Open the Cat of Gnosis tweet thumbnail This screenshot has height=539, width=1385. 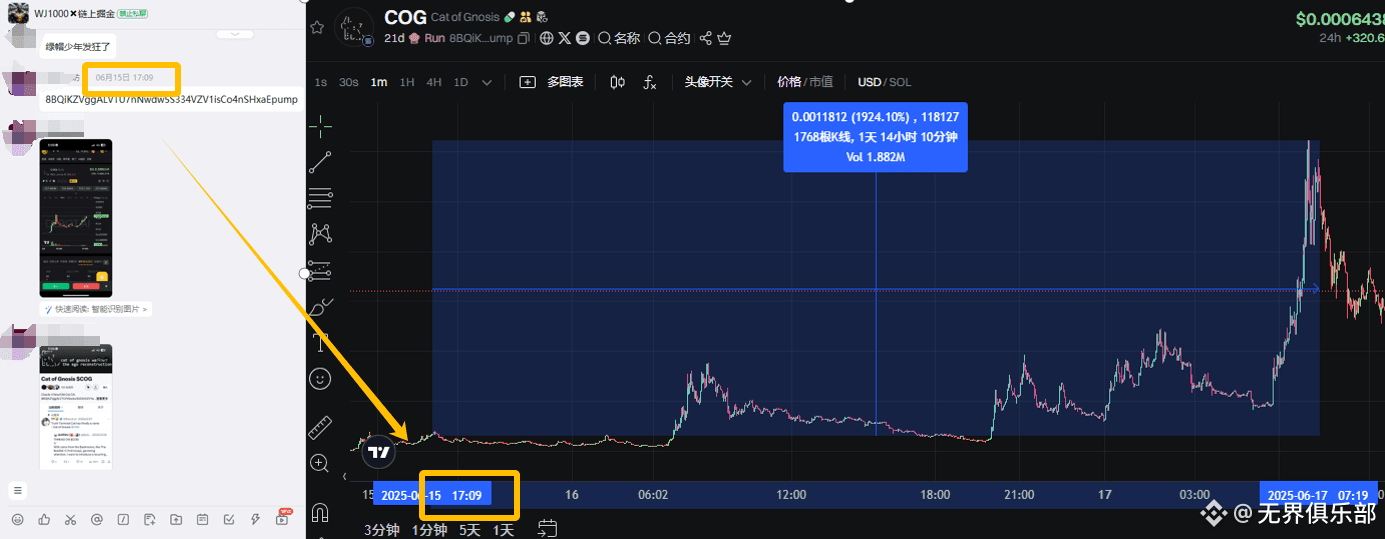click(x=76, y=406)
